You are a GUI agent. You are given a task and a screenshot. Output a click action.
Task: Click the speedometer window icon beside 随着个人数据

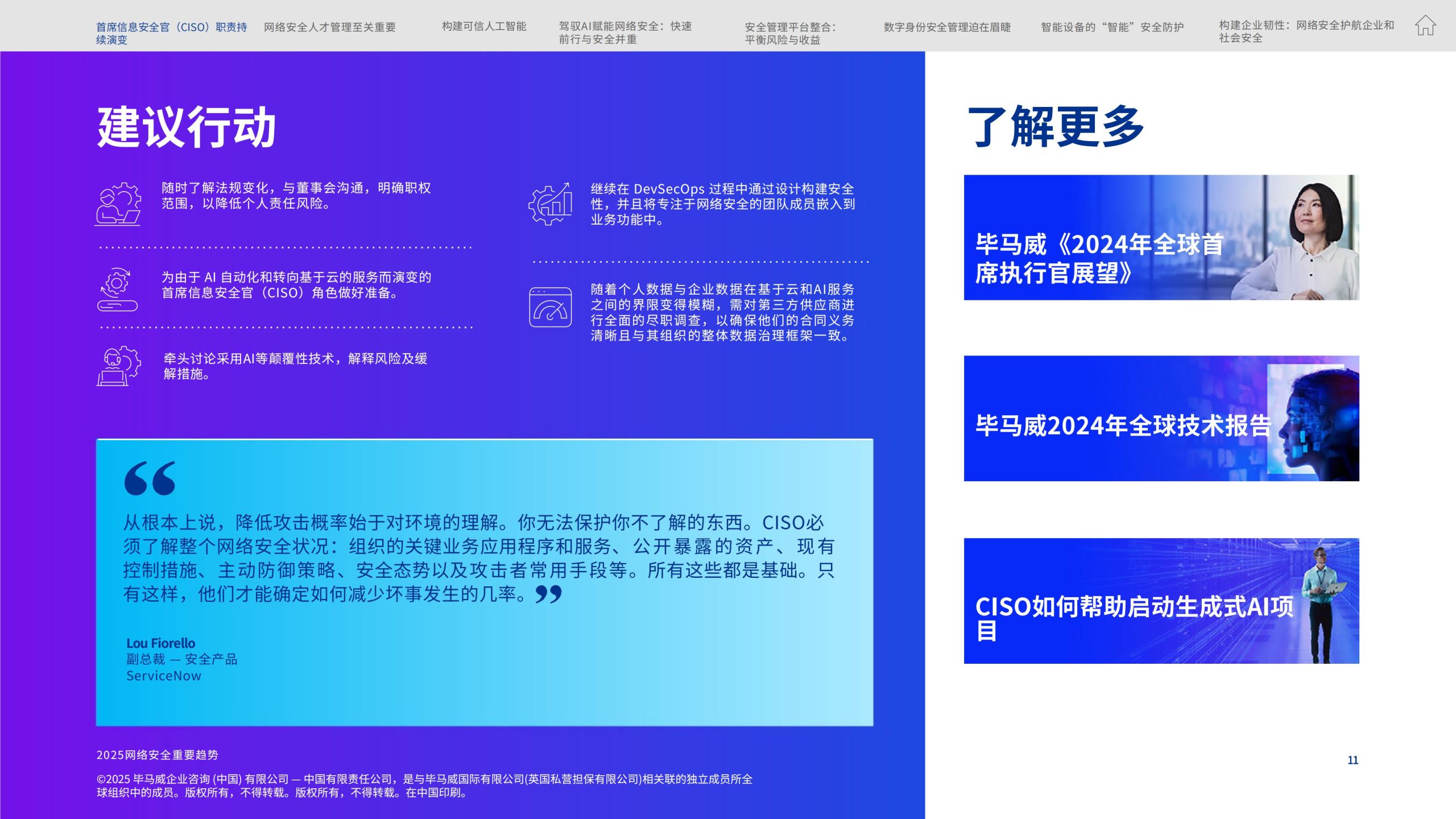tap(550, 307)
